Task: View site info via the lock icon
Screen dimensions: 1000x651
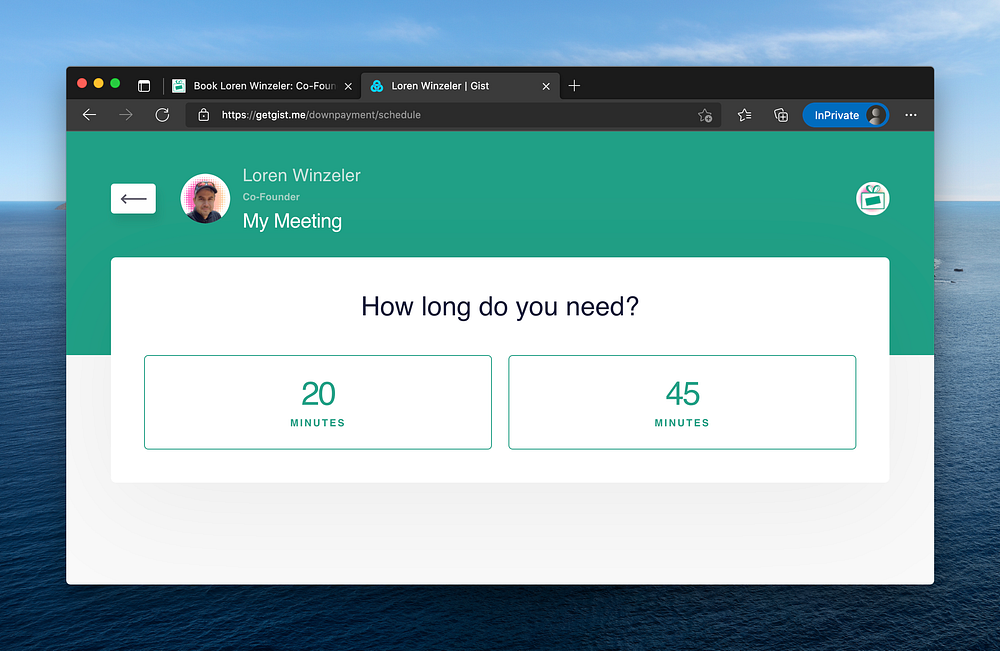Action: (x=203, y=115)
